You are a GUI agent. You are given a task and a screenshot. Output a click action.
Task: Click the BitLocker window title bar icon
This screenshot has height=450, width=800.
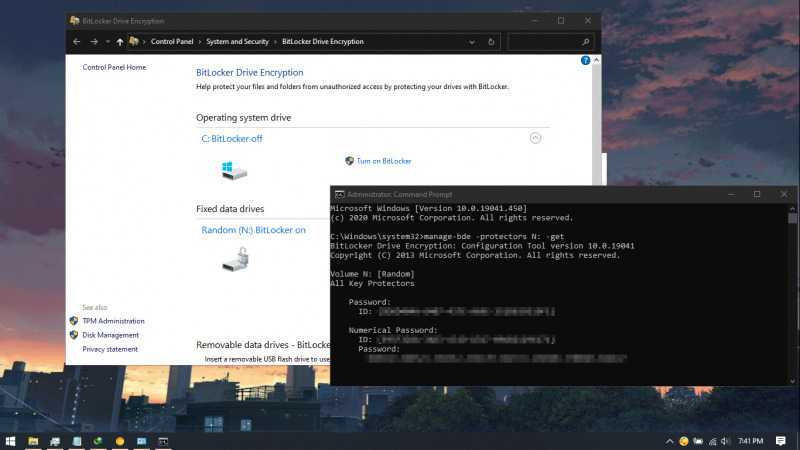click(74, 21)
